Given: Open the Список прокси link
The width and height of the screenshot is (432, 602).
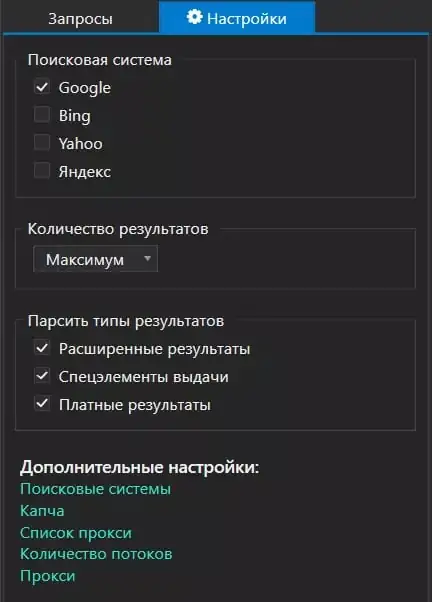Looking at the screenshot, I should coord(76,533).
